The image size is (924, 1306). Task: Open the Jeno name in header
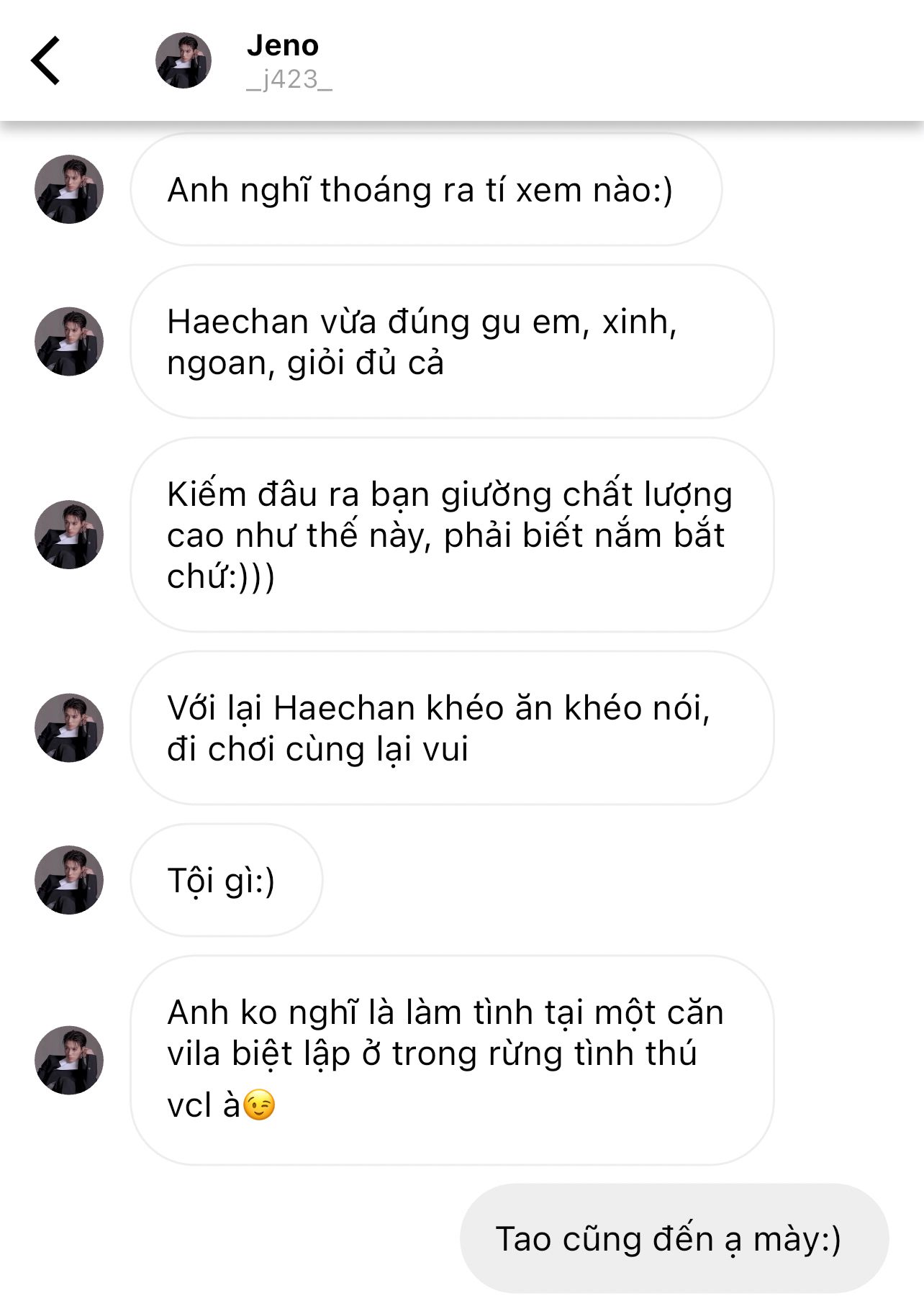pyautogui.click(x=282, y=45)
